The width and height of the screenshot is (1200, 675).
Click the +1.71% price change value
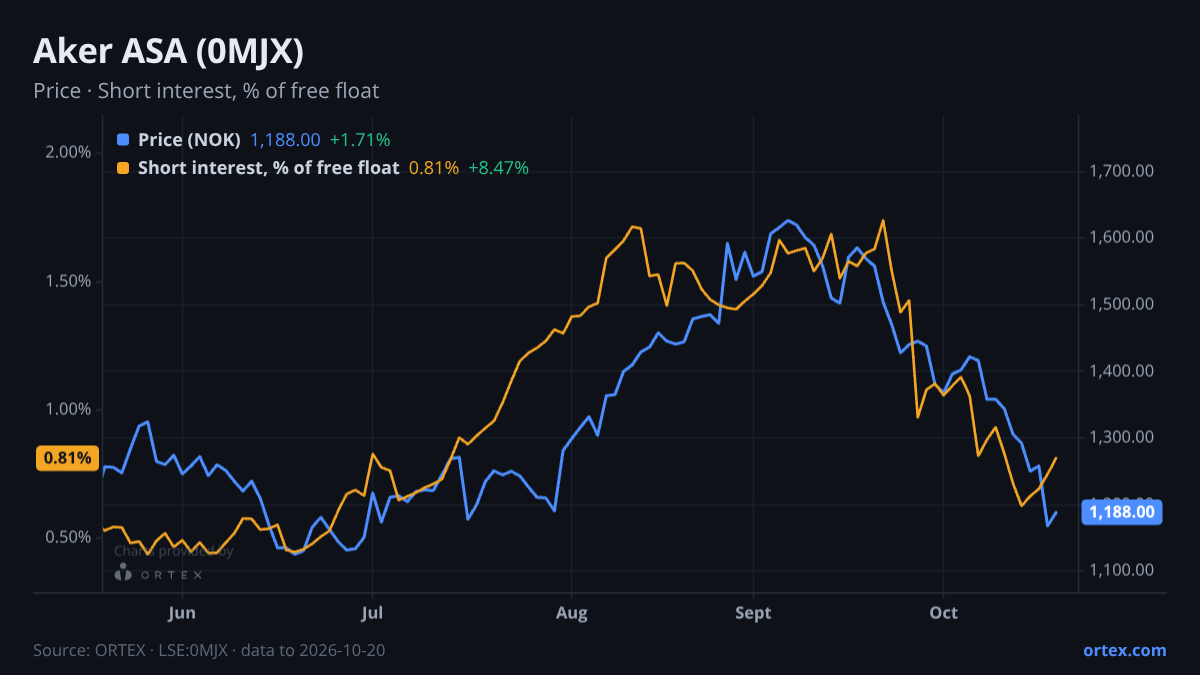click(360, 140)
